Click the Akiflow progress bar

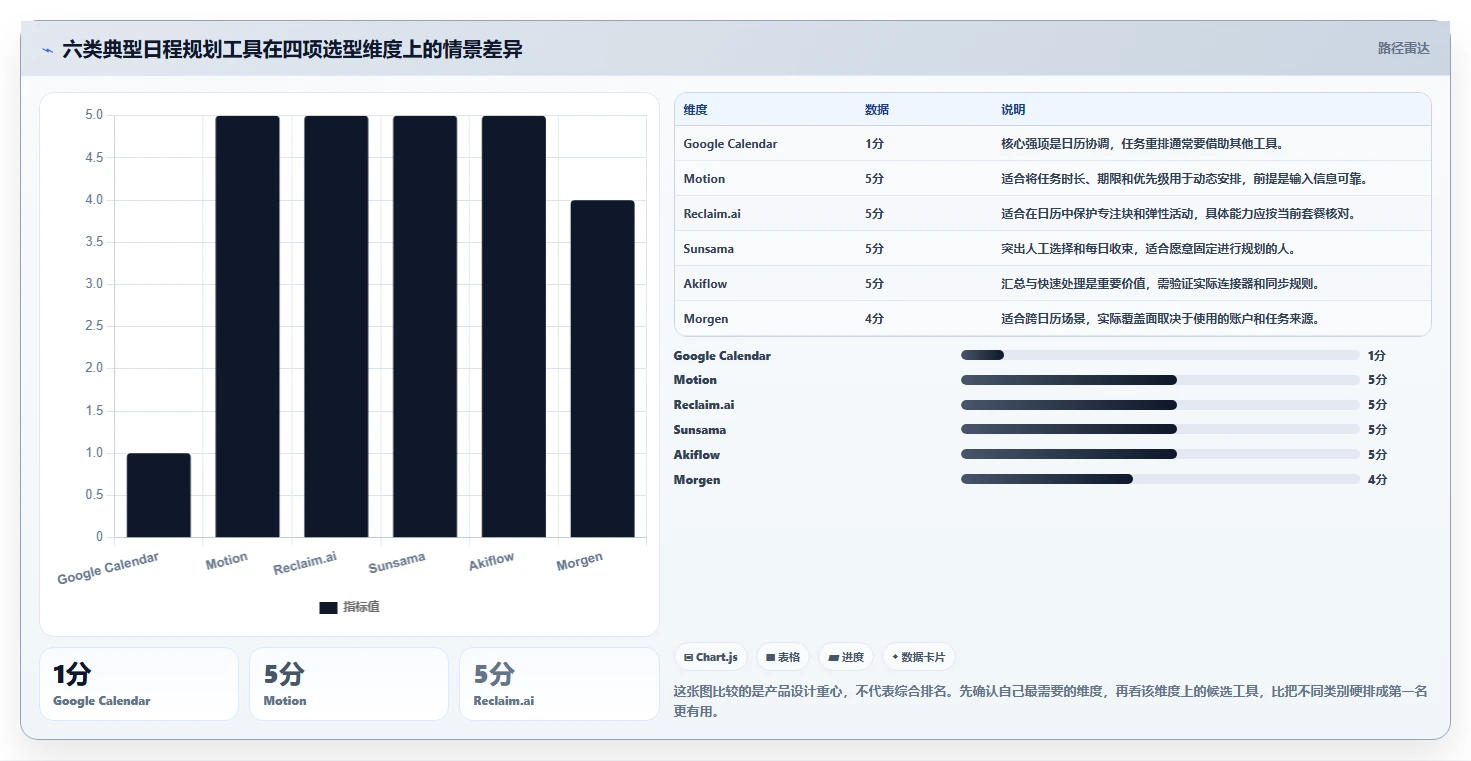click(x=1160, y=455)
